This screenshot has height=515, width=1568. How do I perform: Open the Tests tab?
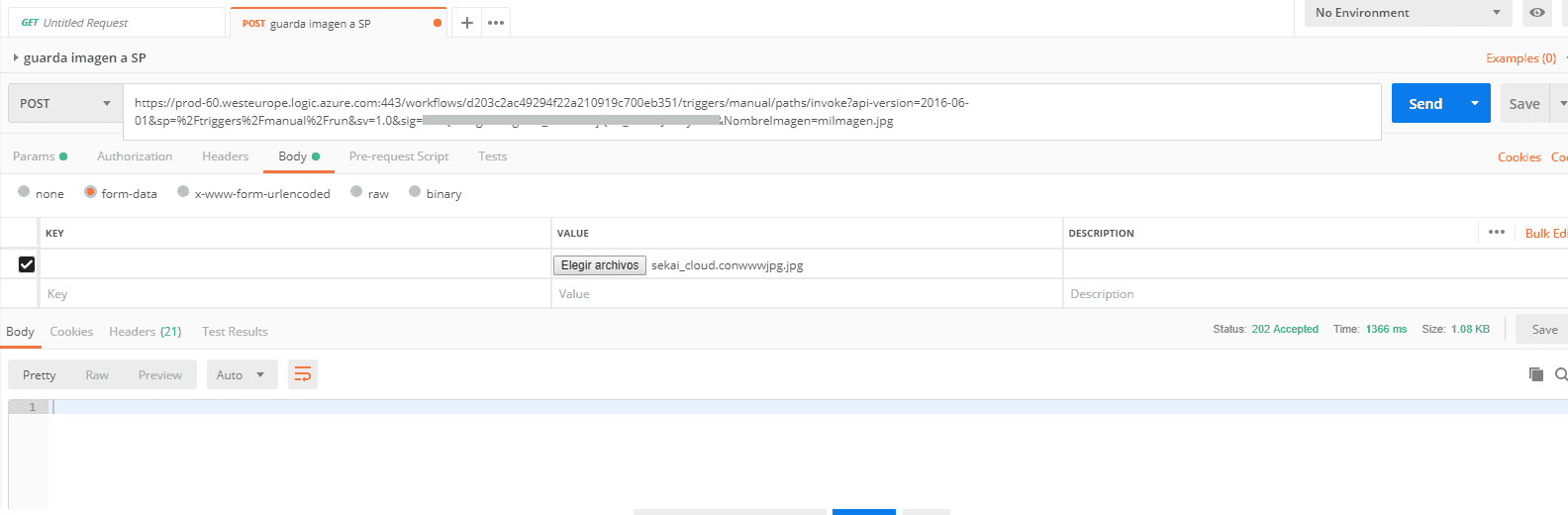pos(492,156)
